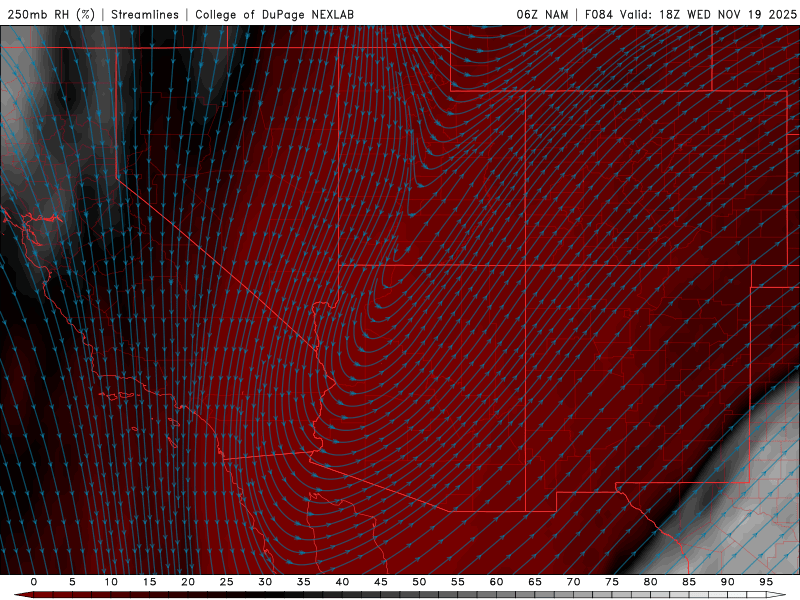Click the colorbar tick label "45"

381,582
